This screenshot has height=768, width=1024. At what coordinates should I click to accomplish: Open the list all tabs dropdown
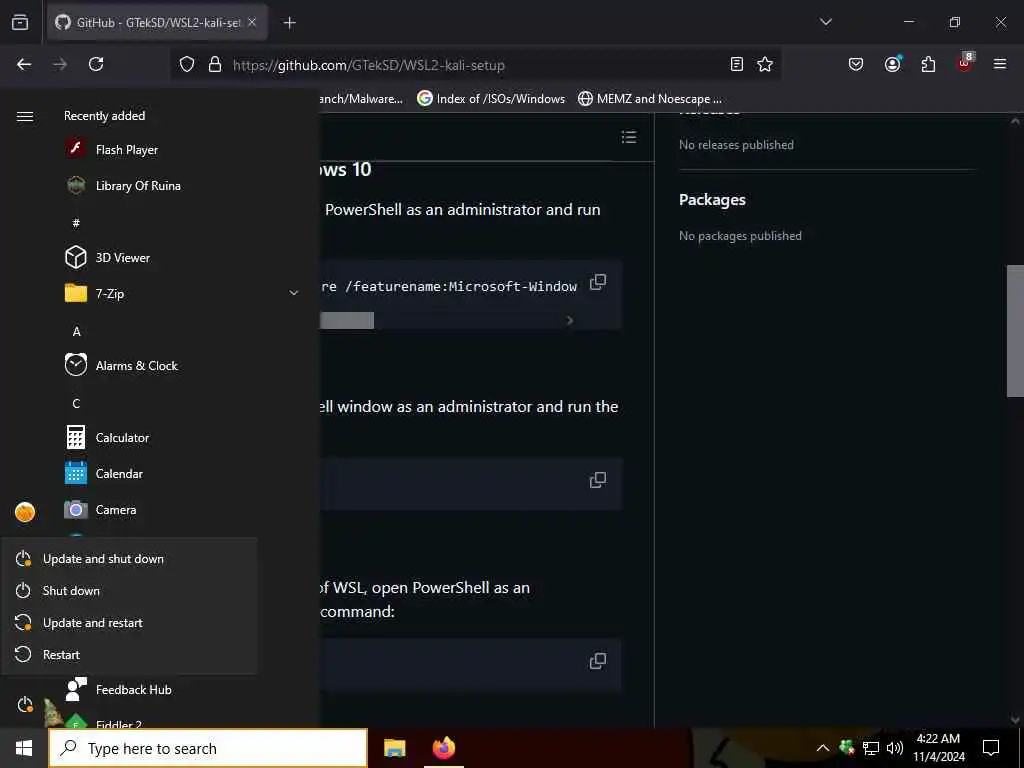(x=825, y=22)
